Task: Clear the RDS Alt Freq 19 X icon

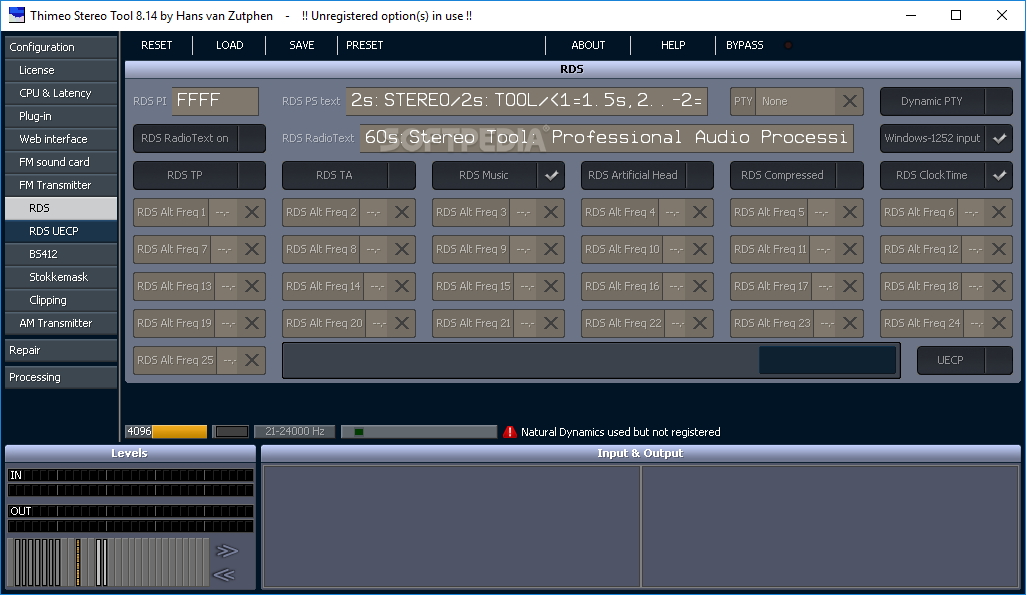Action: pos(251,323)
